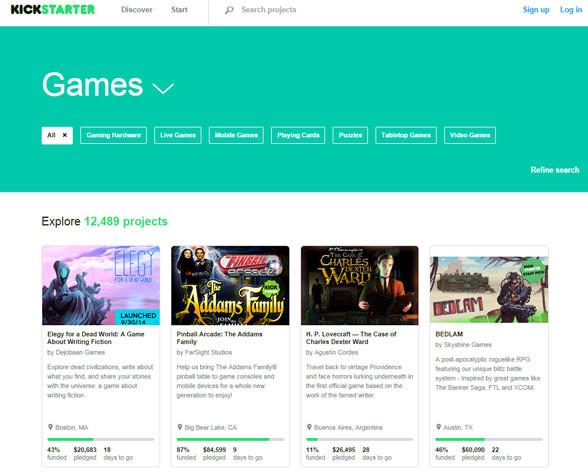Open Elegy for a Dead World title link
Viewport: 588px width, 472px height.
click(96, 338)
